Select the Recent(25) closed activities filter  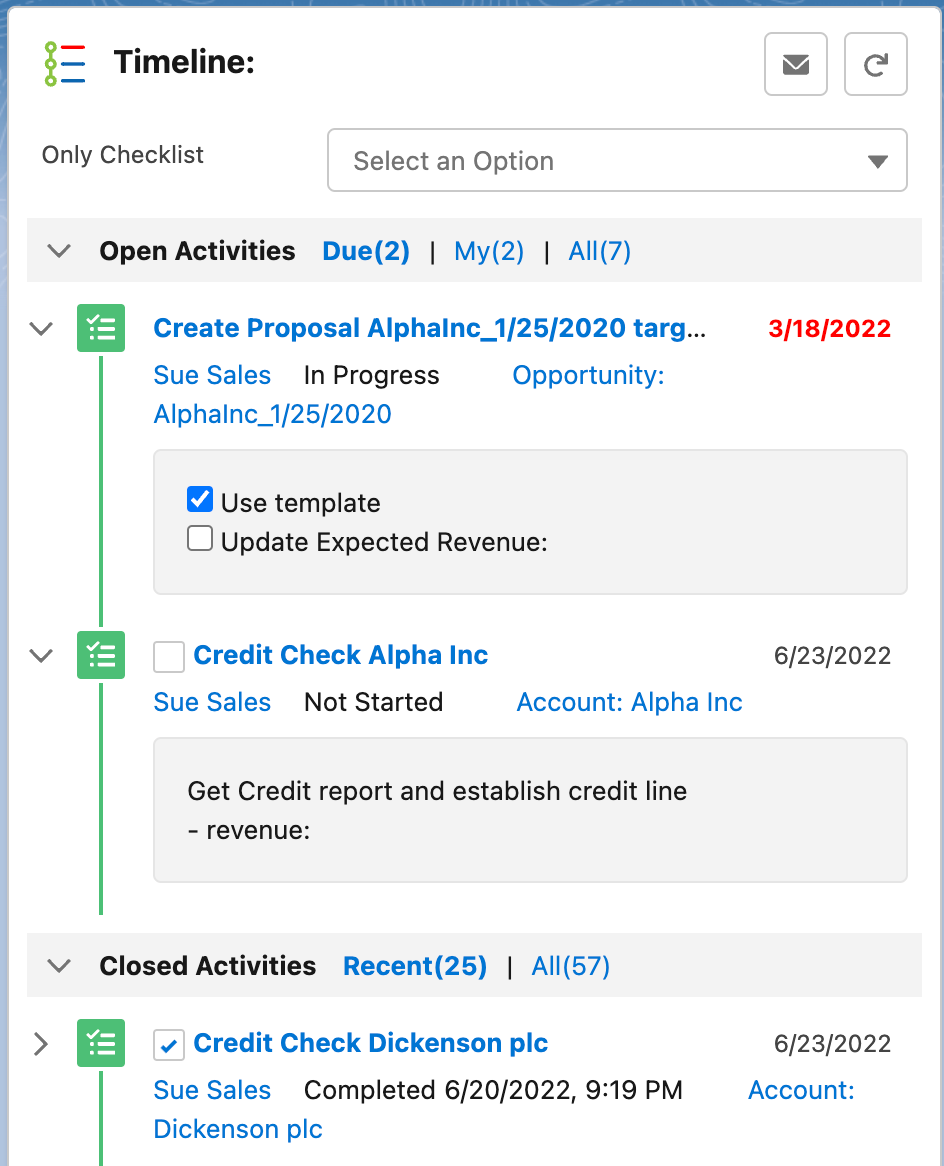(x=414, y=965)
